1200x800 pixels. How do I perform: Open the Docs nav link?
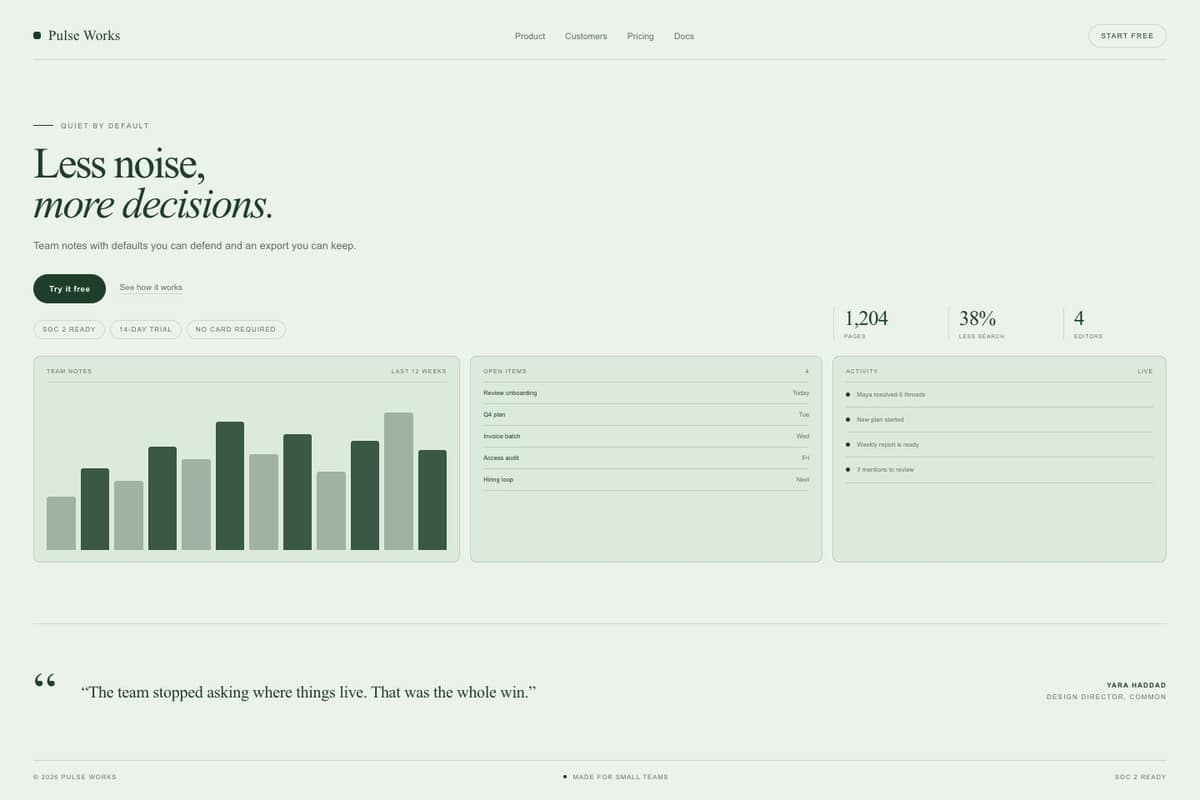684,36
